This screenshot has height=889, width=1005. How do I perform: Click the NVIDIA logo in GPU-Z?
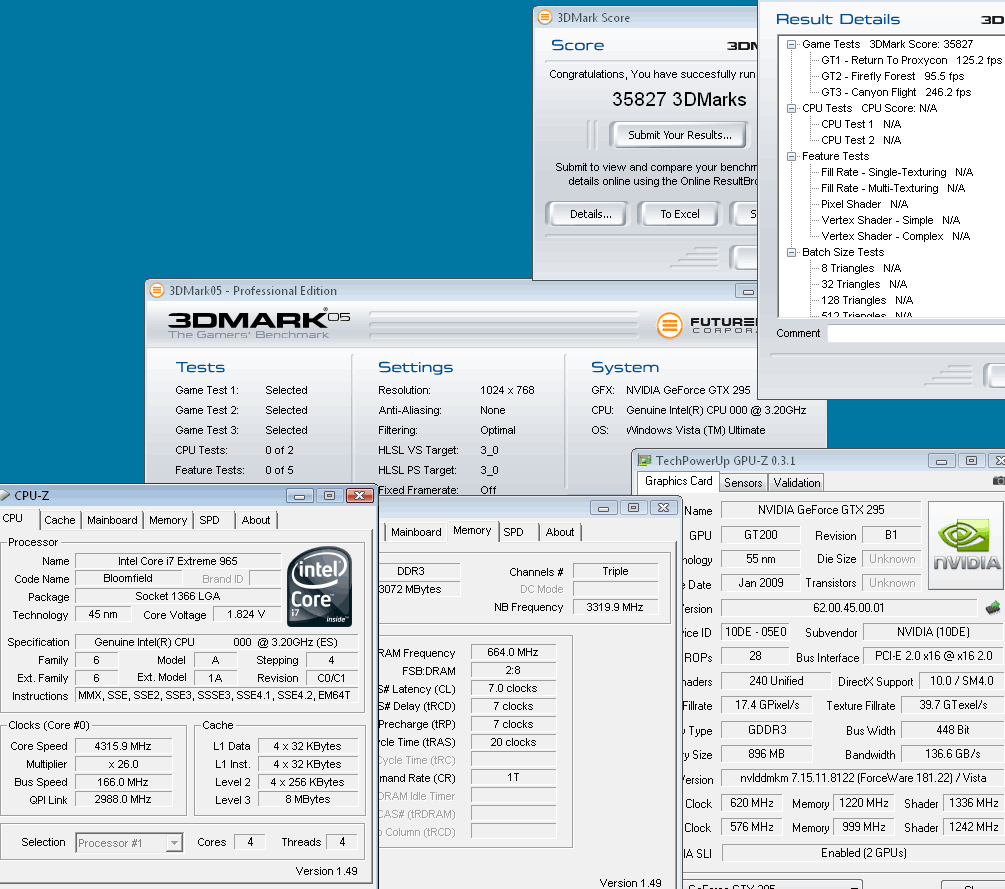point(967,545)
